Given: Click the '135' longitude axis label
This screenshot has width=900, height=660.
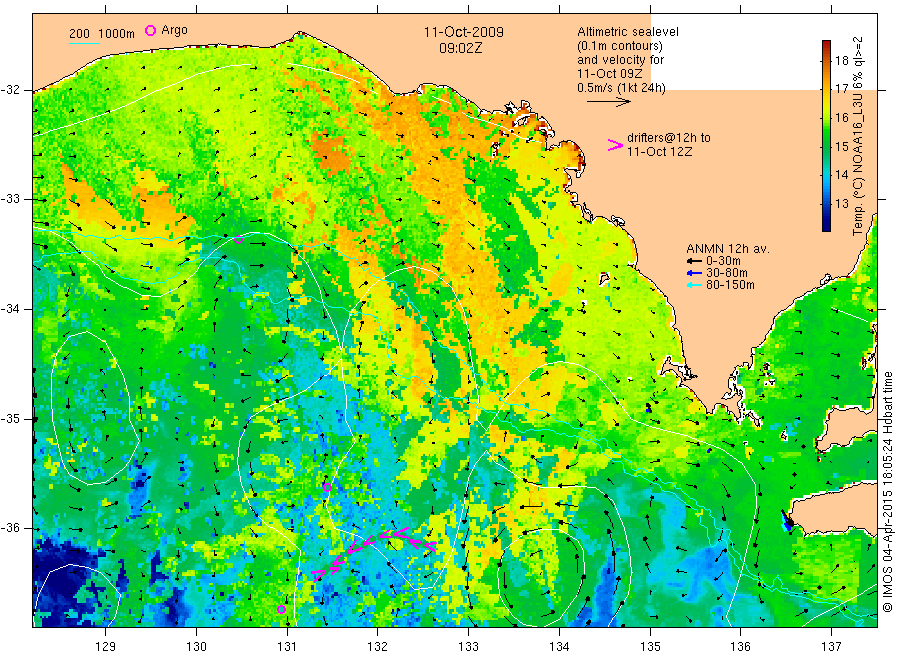Looking at the screenshot, I should click(650, 647).
